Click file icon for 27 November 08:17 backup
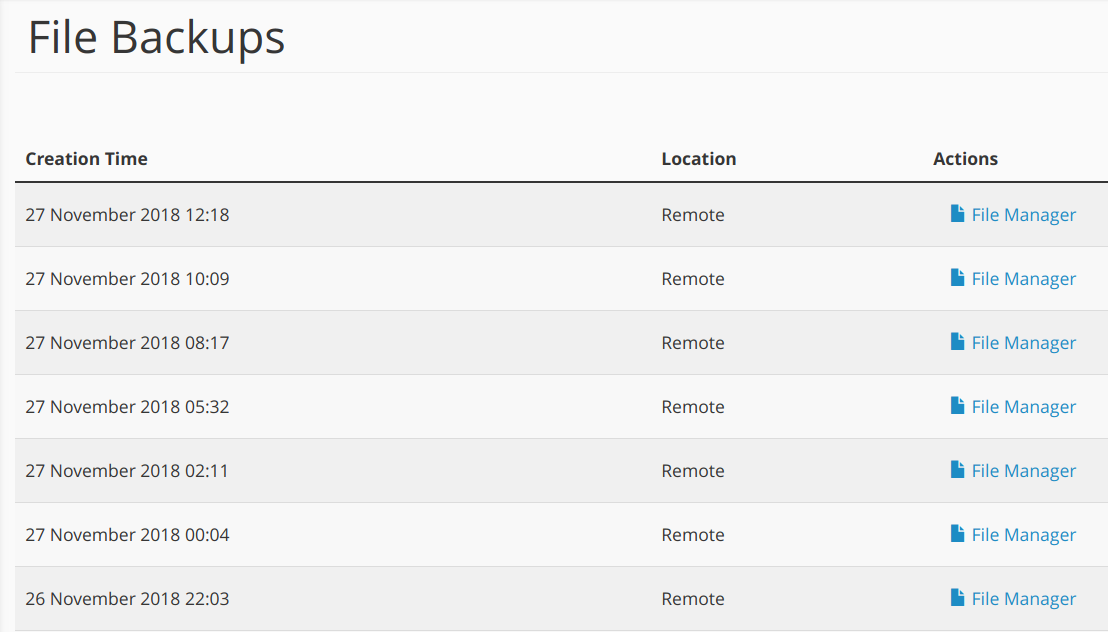Viewport: 1108px width, 632px height. [x=958, y=342]
